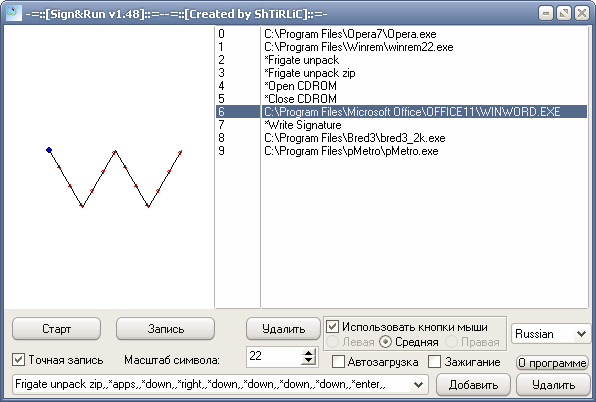
Task: Click the Запись button
Action: coord(165,329)
